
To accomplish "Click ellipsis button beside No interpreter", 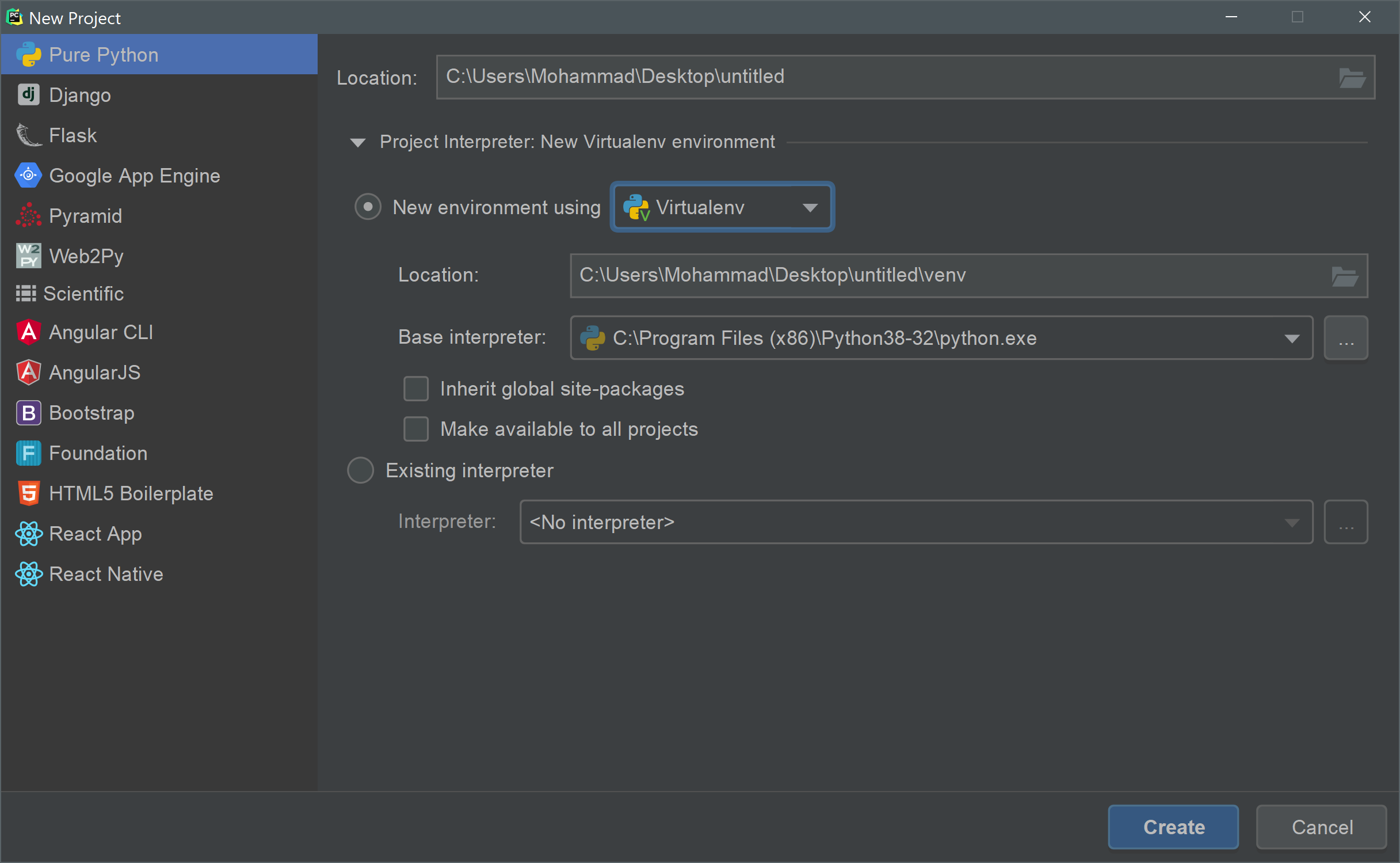I will click(x=1346, y=522).
